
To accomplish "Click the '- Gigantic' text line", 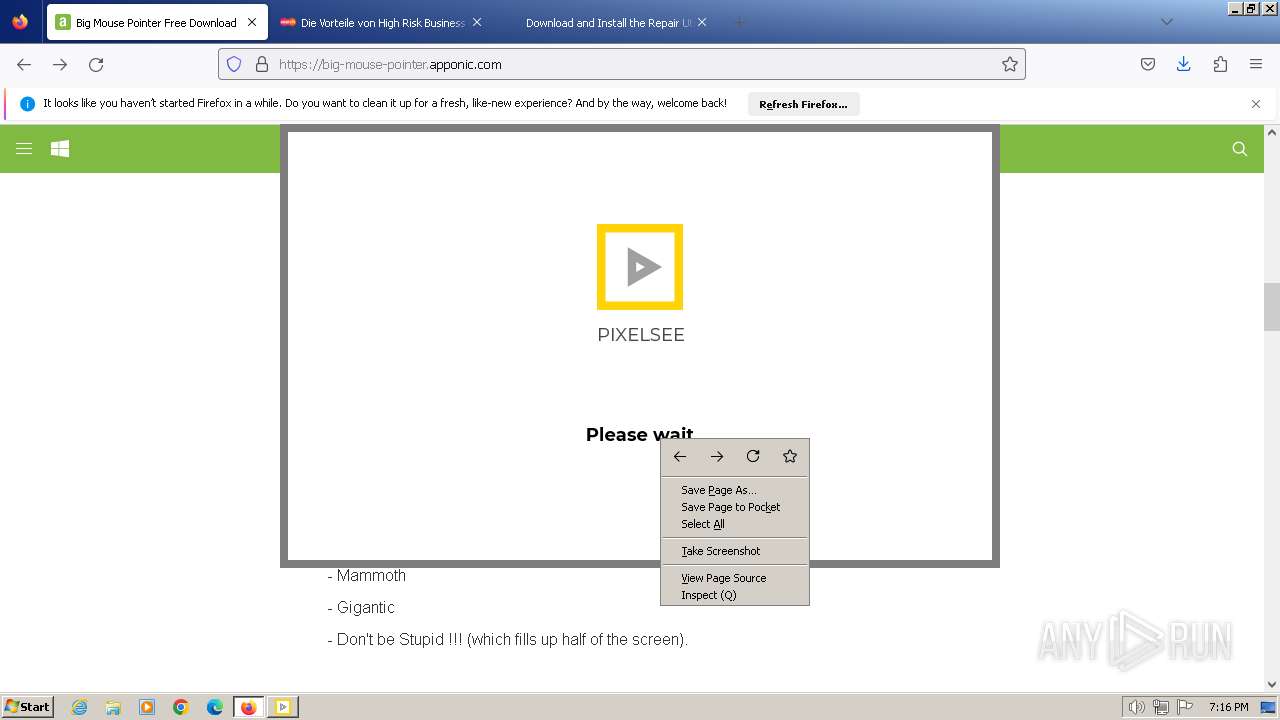I will (361, 607).
